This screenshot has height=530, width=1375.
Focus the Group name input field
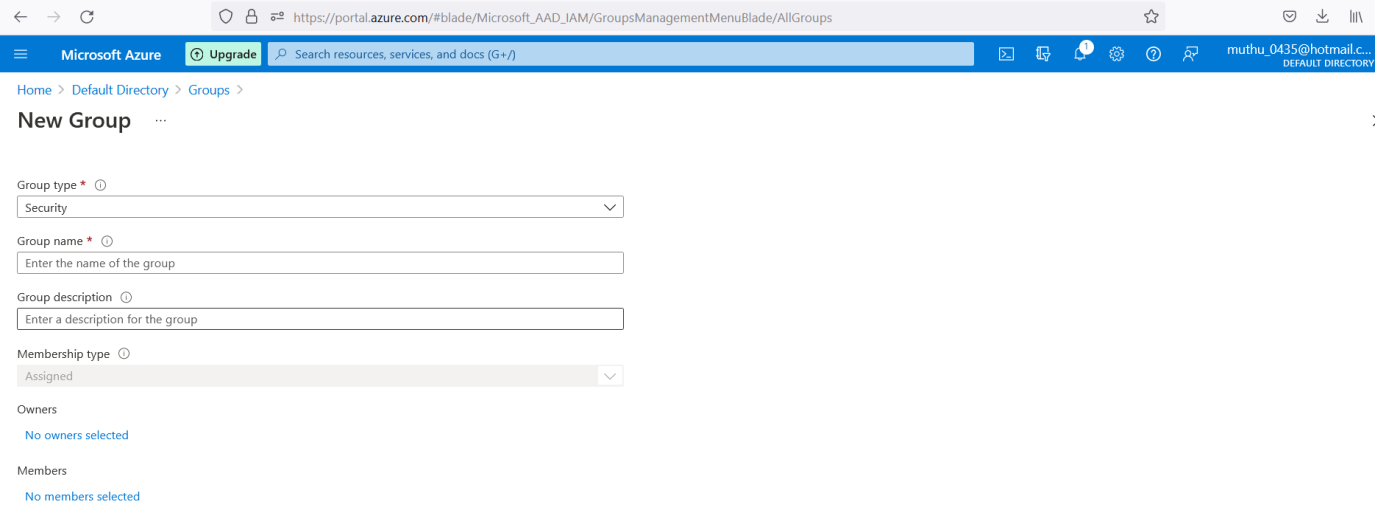coord(320,263)
